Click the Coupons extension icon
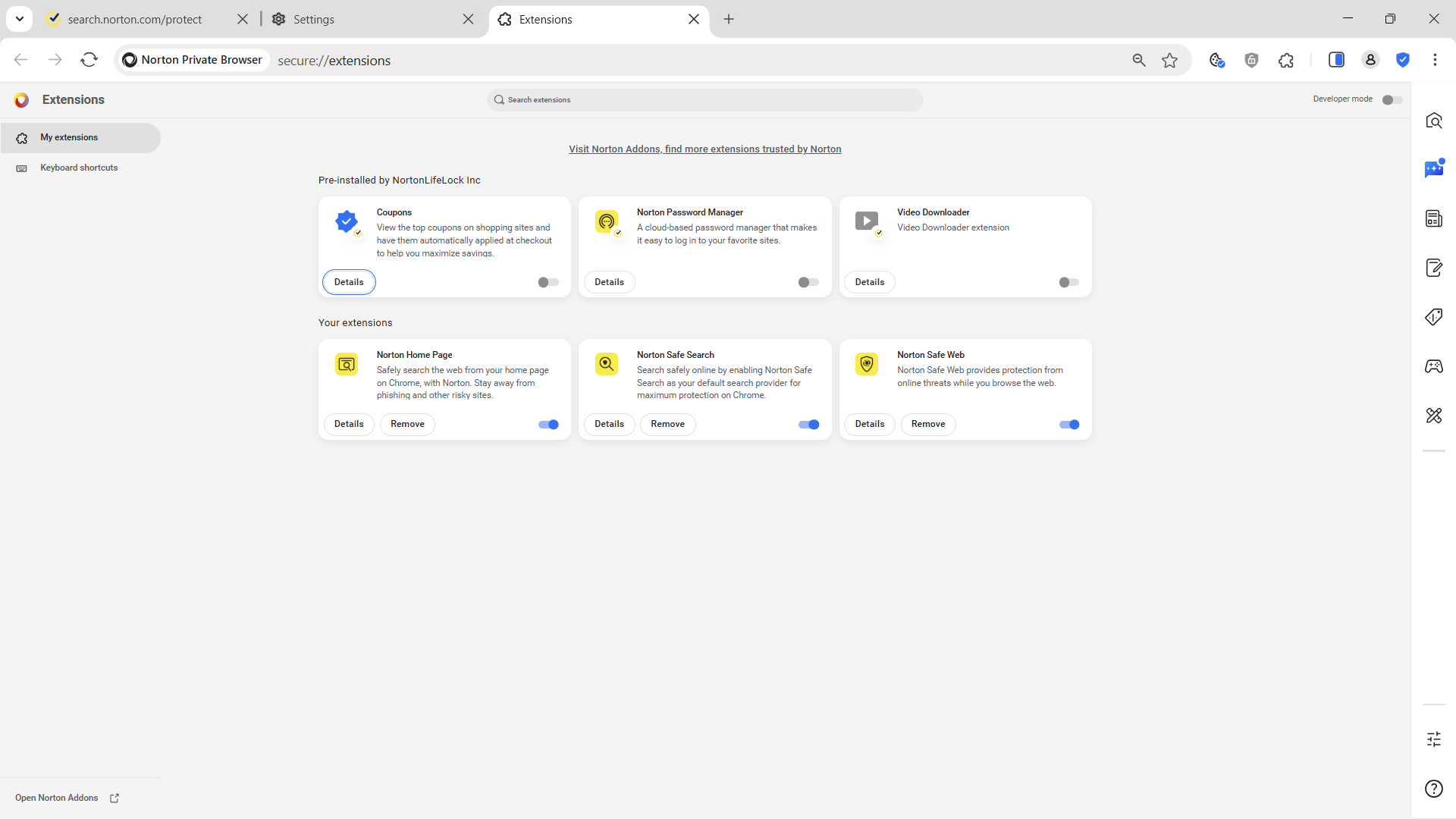1456x819 pixels. [x=347, y=221]
